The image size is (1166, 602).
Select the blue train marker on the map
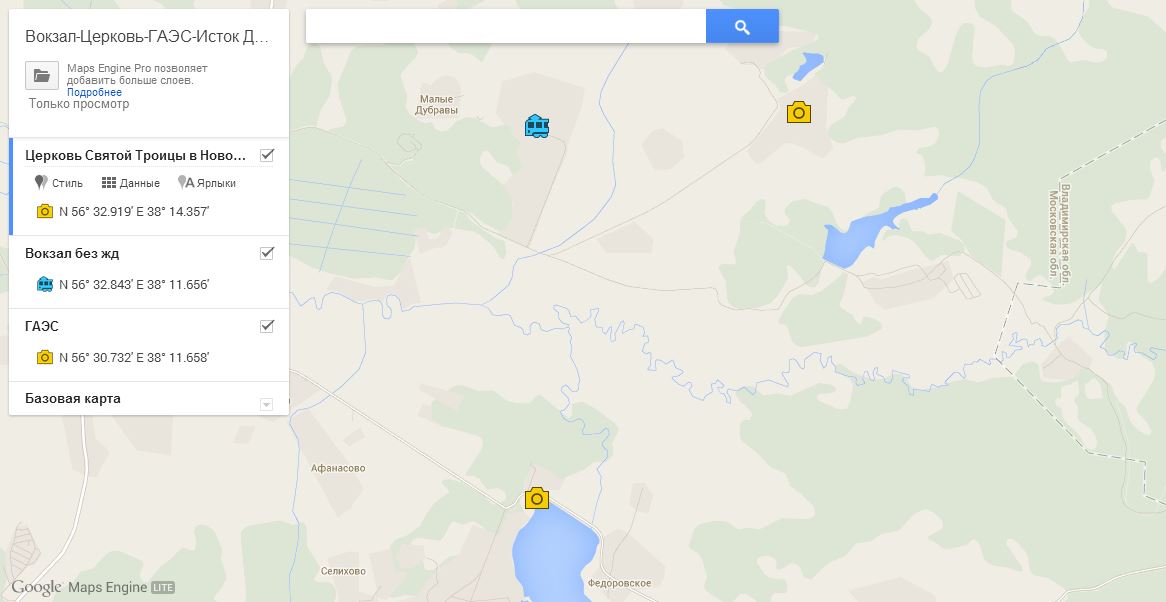pyautogui.click(x=536, y=126)
